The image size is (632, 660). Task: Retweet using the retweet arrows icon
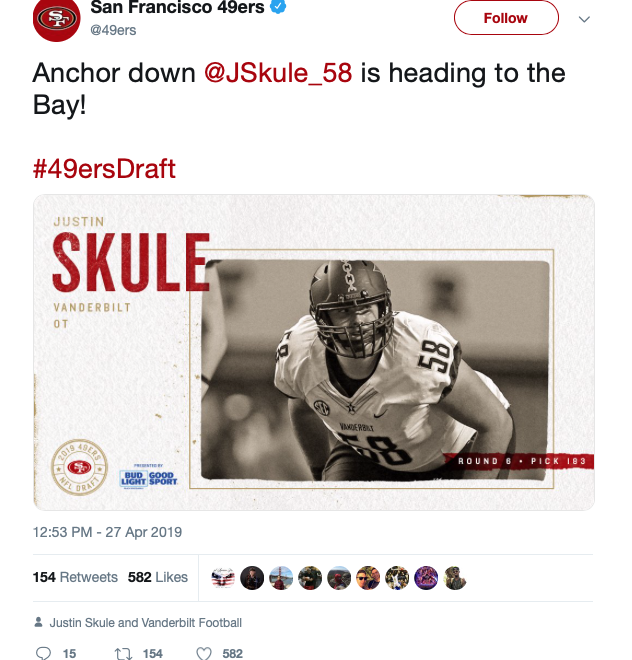(123, 653)
